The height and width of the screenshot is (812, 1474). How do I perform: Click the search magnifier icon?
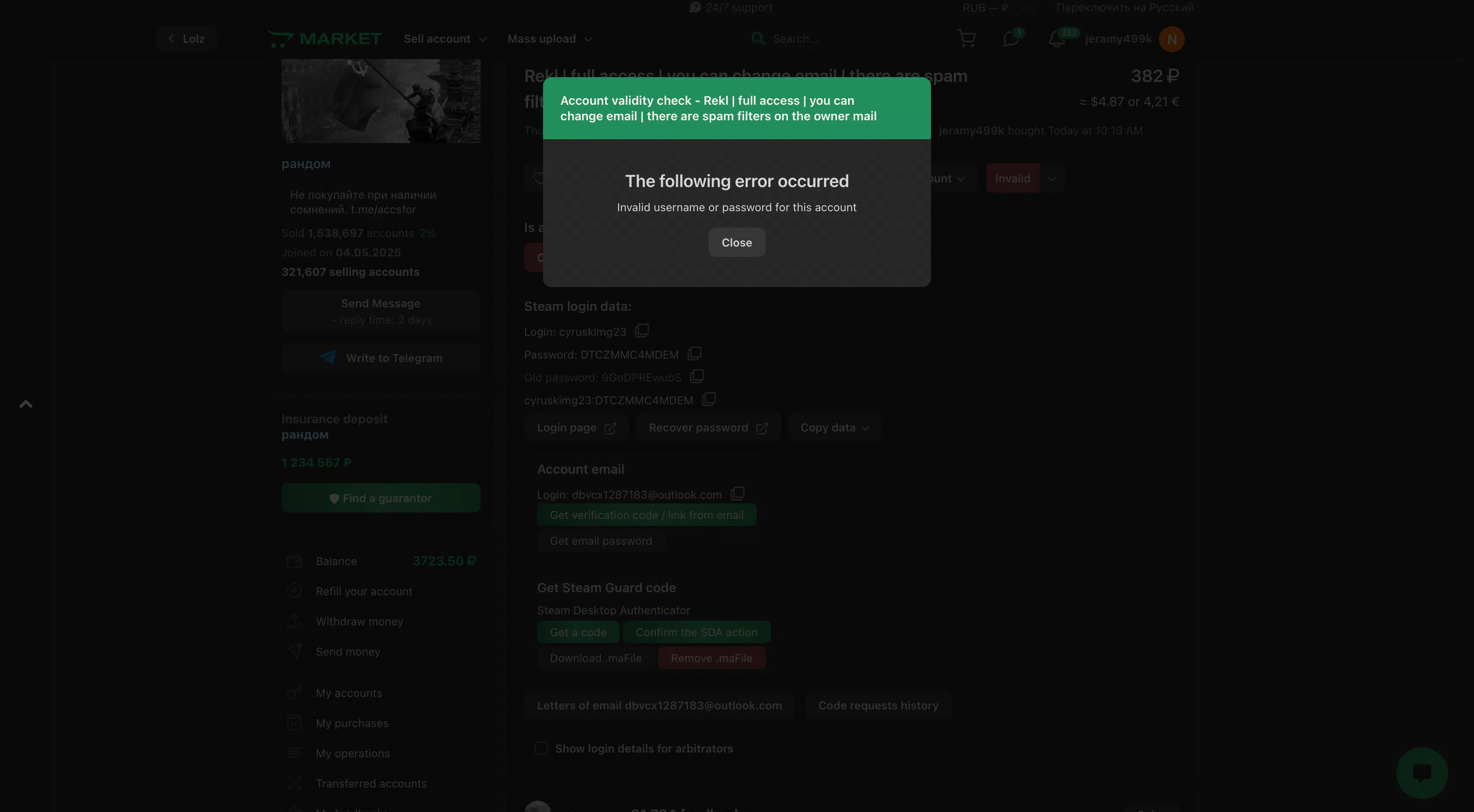coord(758,38)
